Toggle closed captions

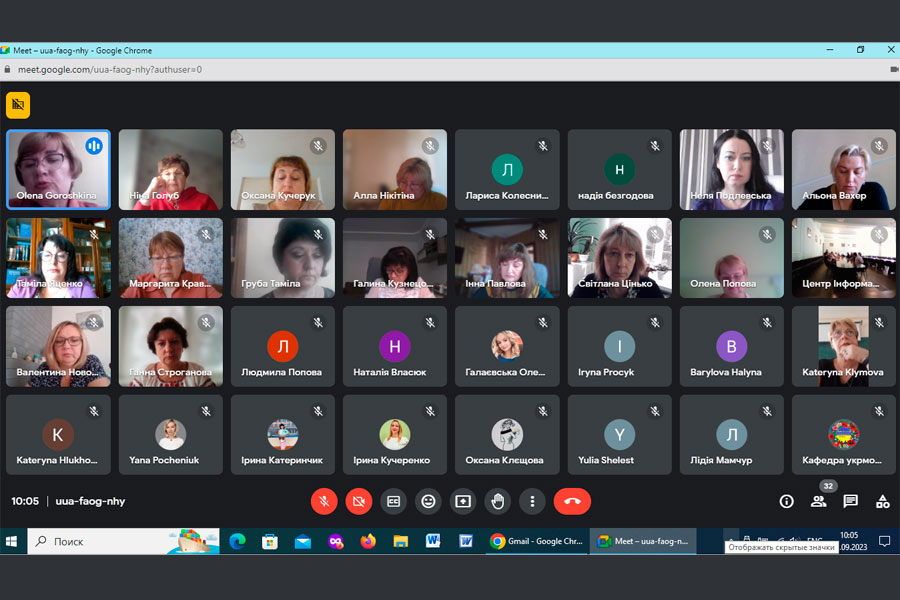pyautogui.click(x=393, y=501)
